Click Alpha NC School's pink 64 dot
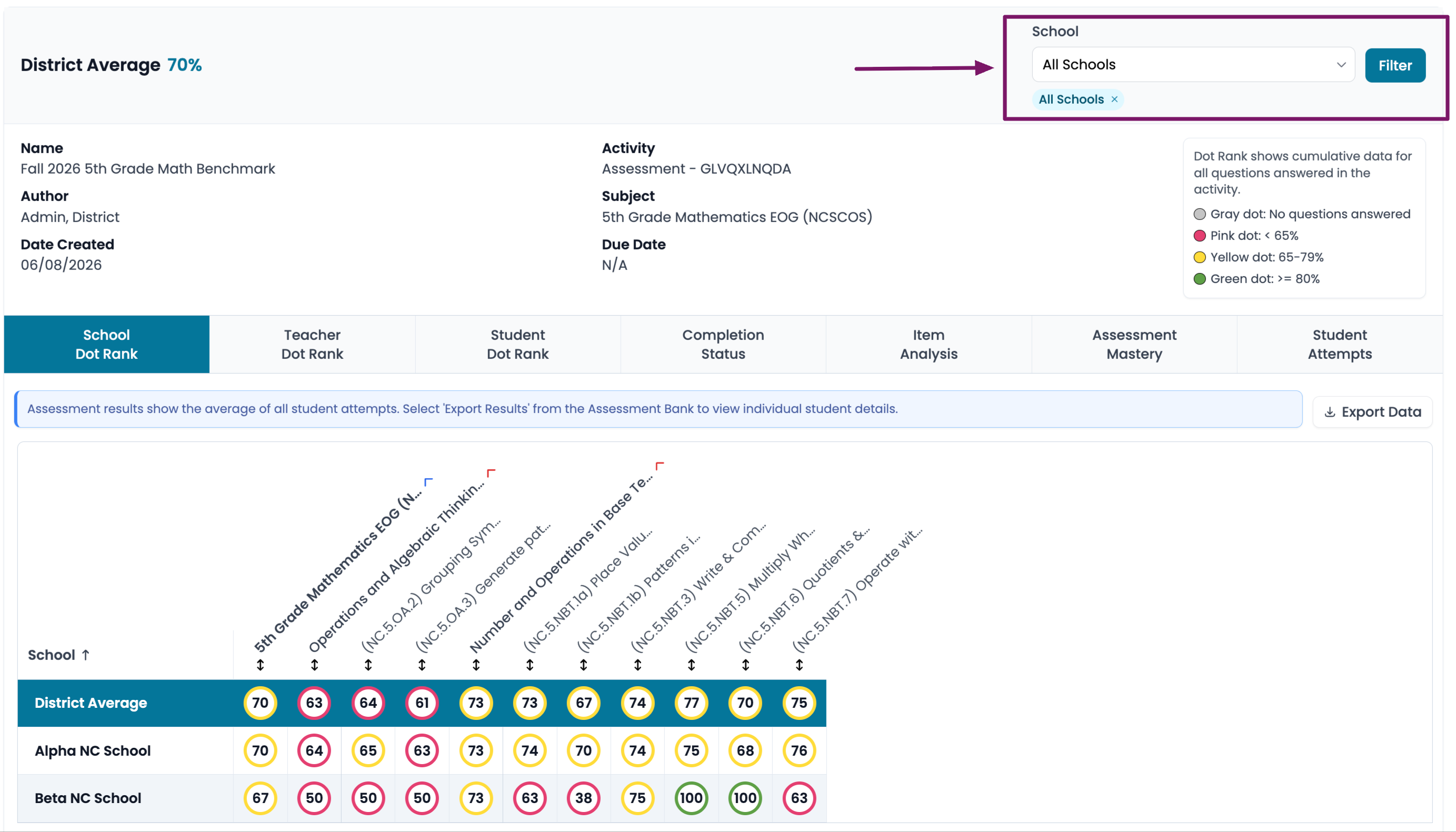The image size is (1456, 832). tap(314, 751)
